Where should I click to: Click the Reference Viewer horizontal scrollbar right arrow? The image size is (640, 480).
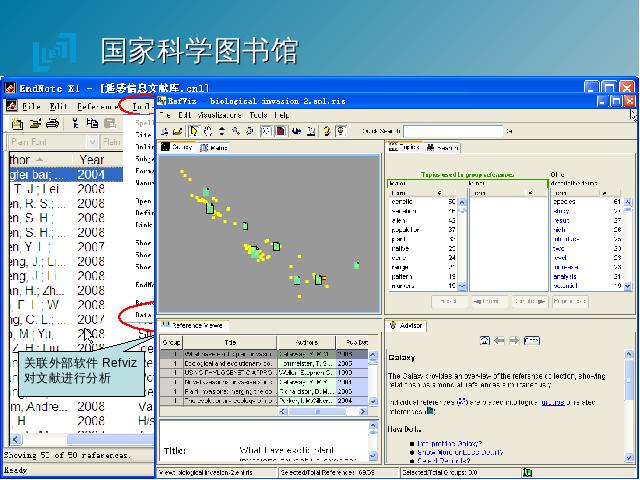tap(362, 412)
